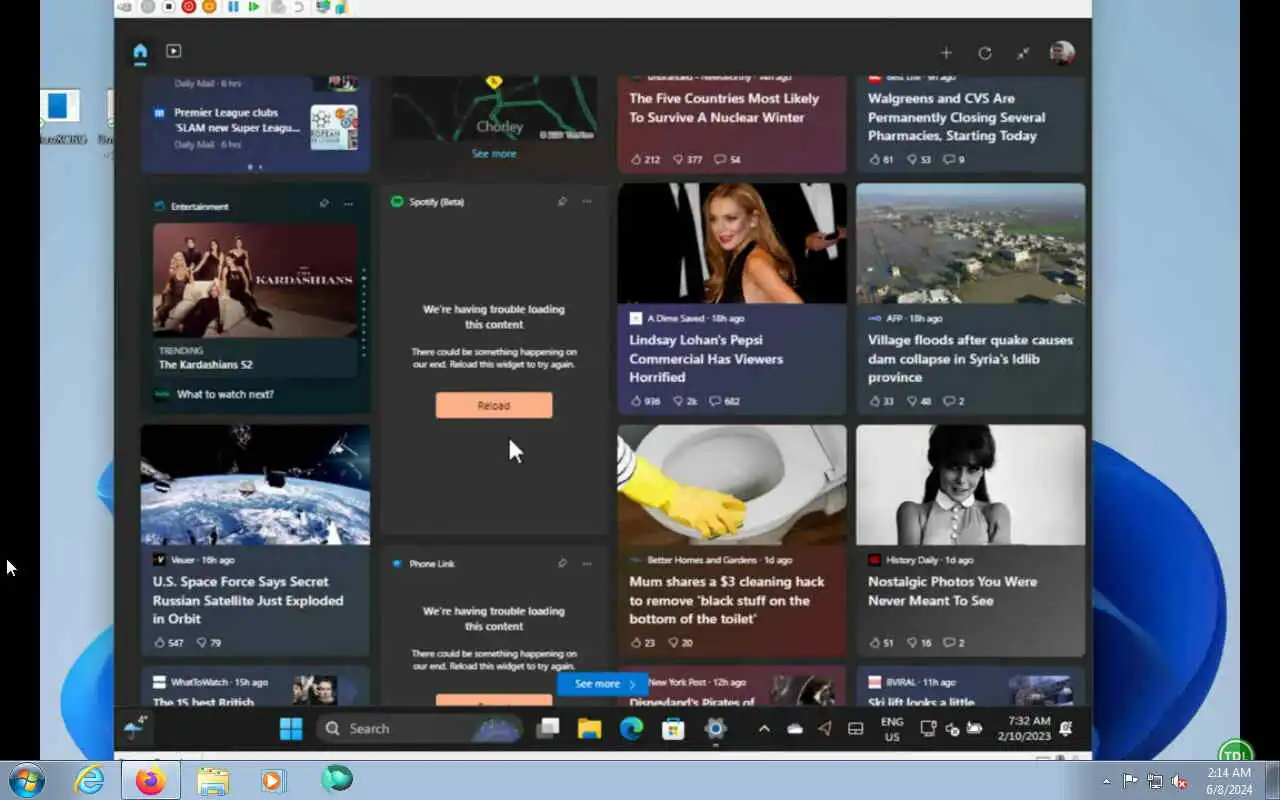Open Premier League clubs SLAM headline
The width and height of the screenshot is (1280, 800).
click(x=237, y=120)
